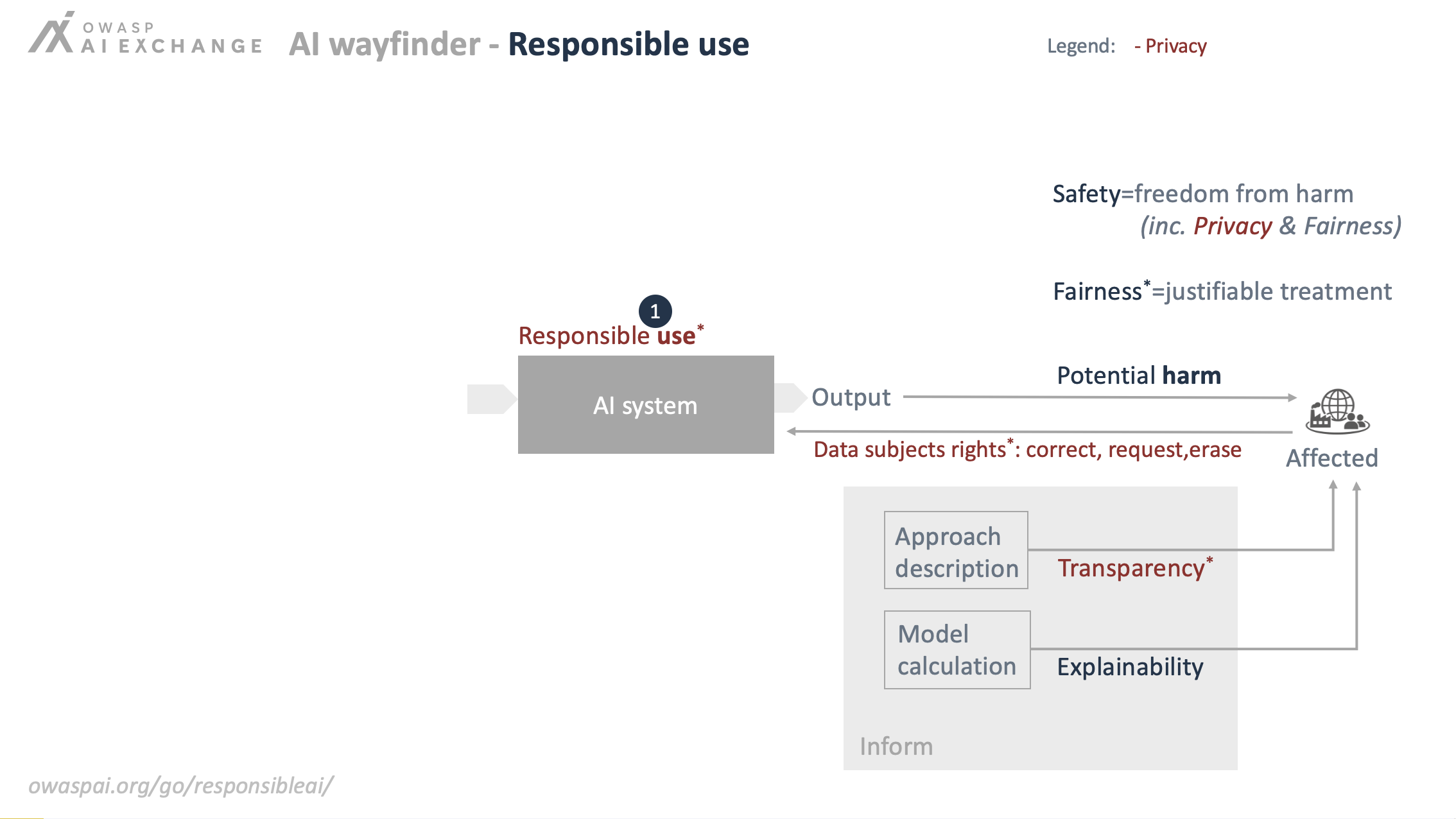The height and width of the screenshot is (819, 1456).
Task: Click the Output label
Action: [x=851, y=397]
